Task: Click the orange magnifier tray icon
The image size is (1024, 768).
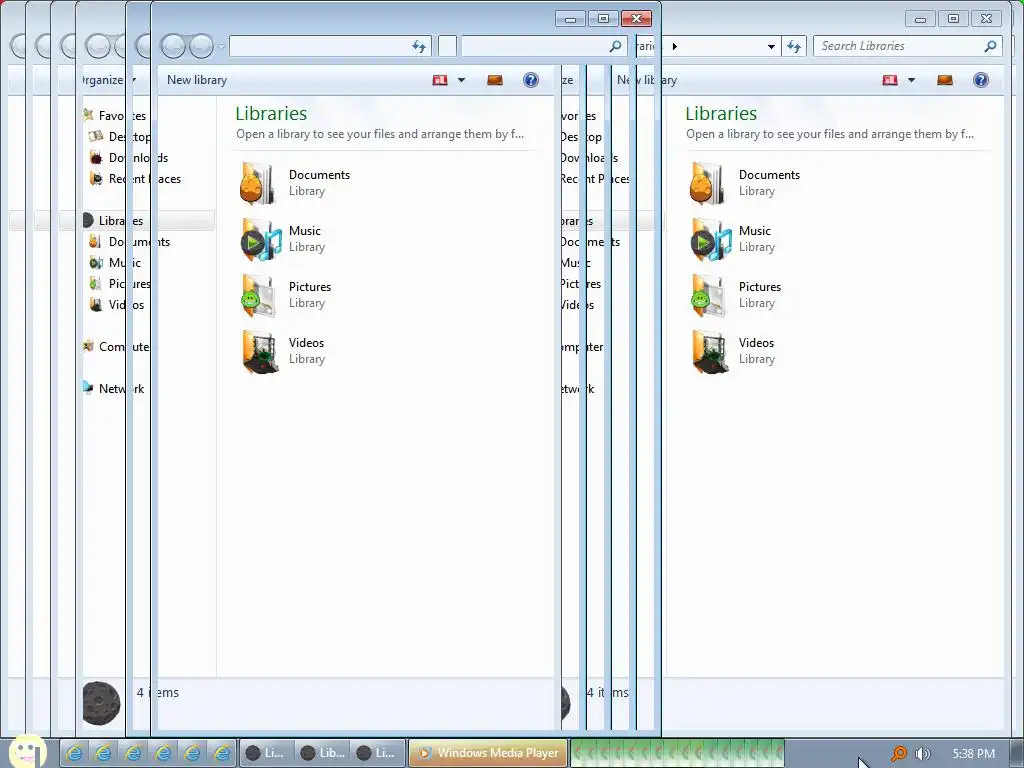Action: click(899, 754)
